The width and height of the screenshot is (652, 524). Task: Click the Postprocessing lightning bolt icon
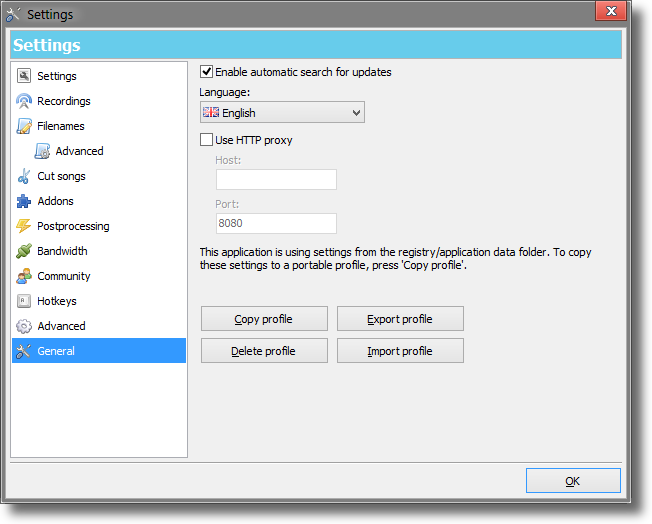[x=24, y=226]
